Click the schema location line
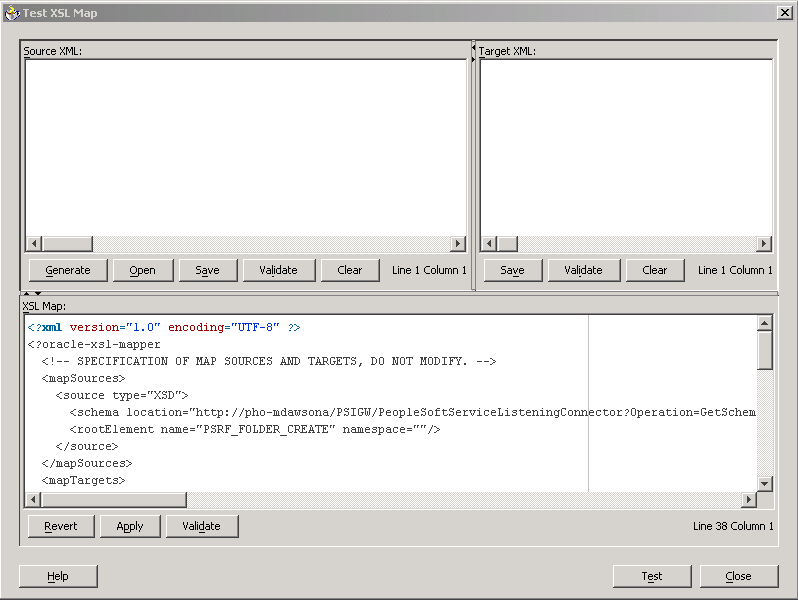 [x=412, y=412]
